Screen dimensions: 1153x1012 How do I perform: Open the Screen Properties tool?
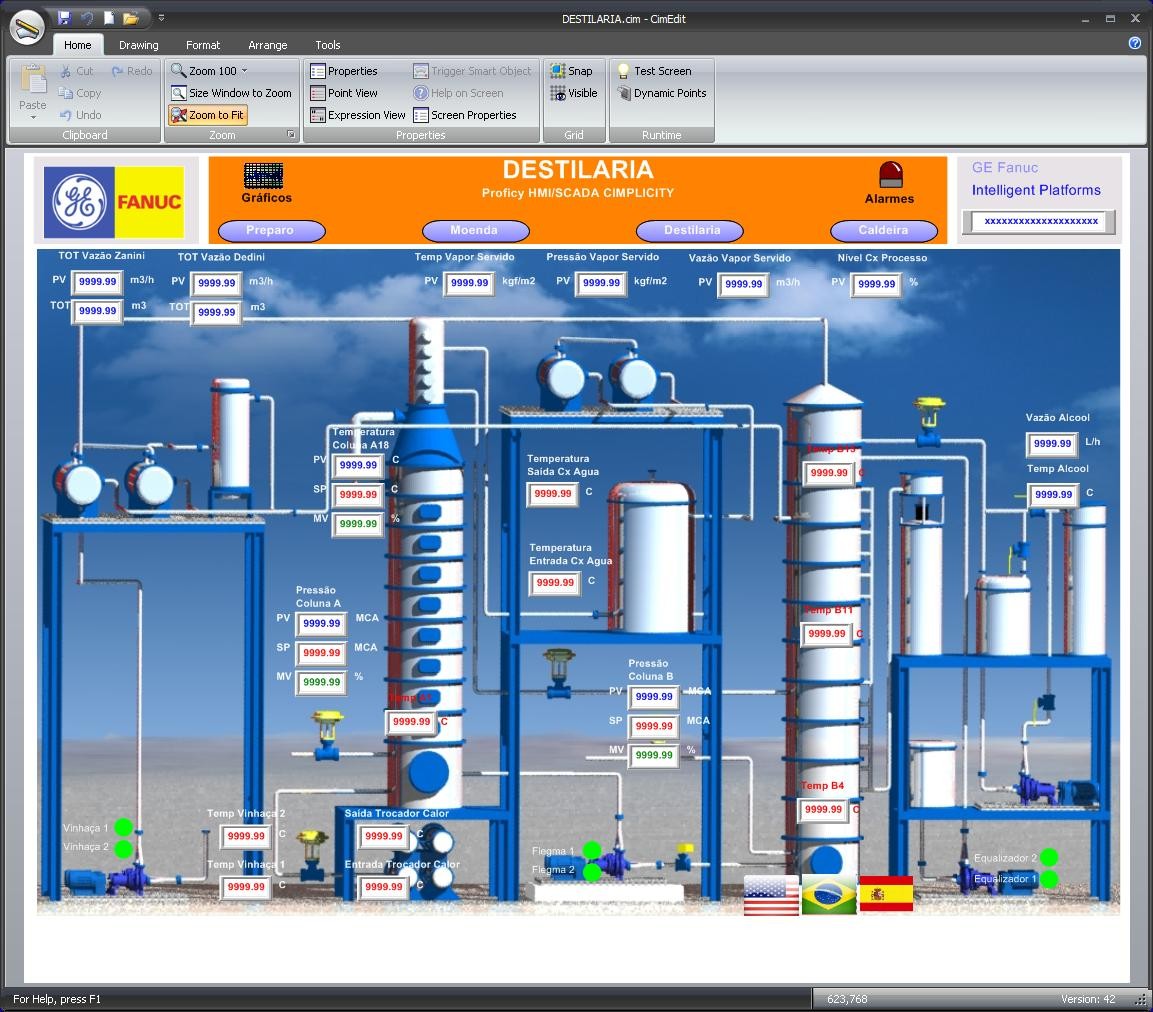[x=465, y=115]
